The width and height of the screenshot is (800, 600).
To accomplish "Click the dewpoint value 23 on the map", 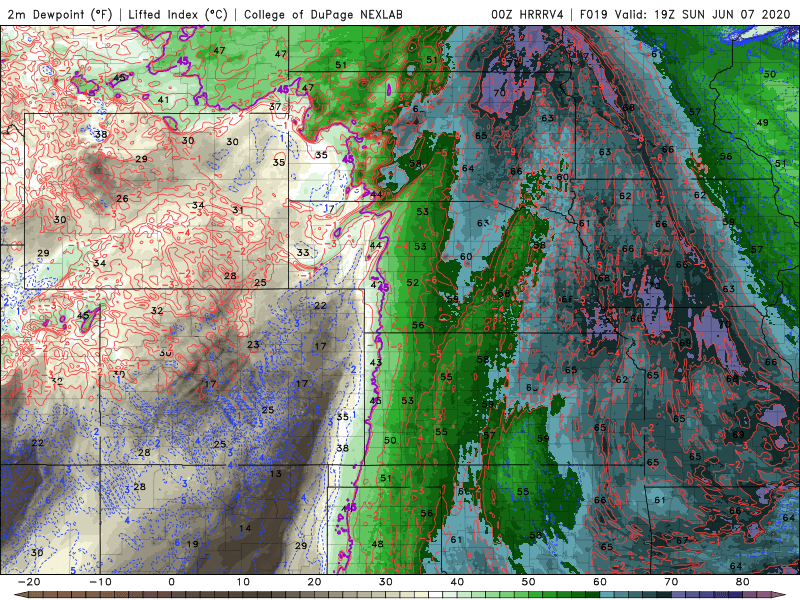I will 253,344.
